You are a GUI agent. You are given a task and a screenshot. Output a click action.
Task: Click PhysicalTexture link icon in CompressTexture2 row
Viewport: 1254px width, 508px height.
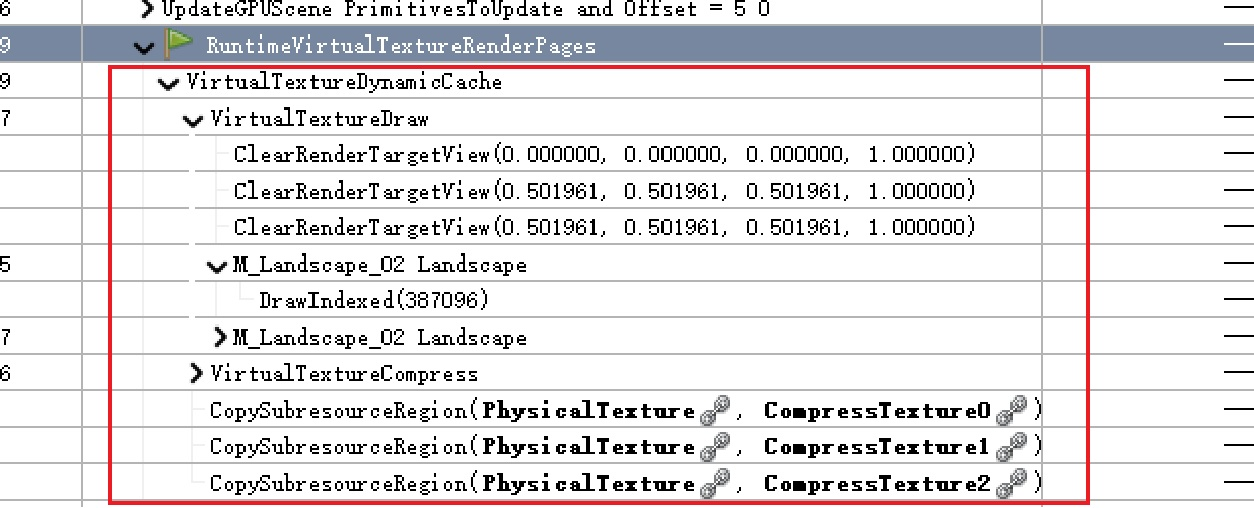[x=713, y=484]
